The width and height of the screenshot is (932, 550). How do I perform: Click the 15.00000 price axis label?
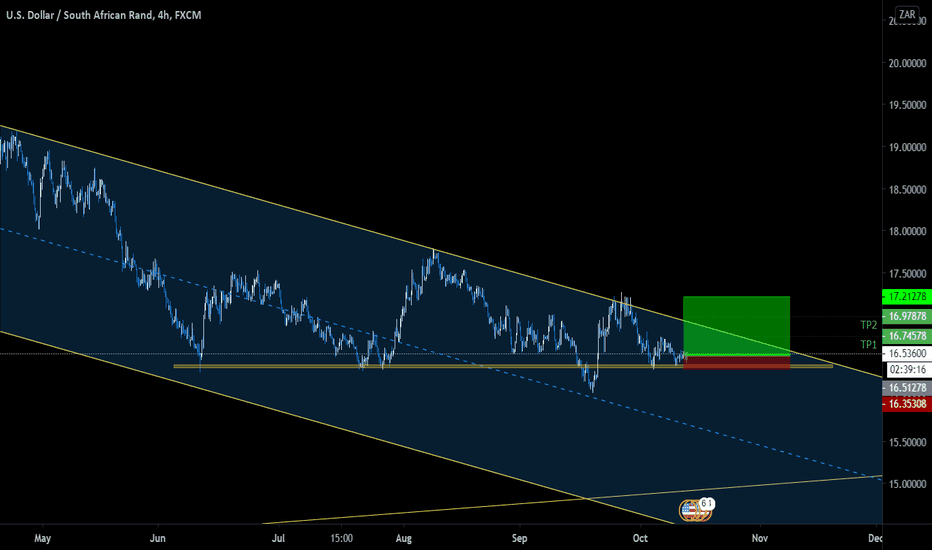click(907, 484)
